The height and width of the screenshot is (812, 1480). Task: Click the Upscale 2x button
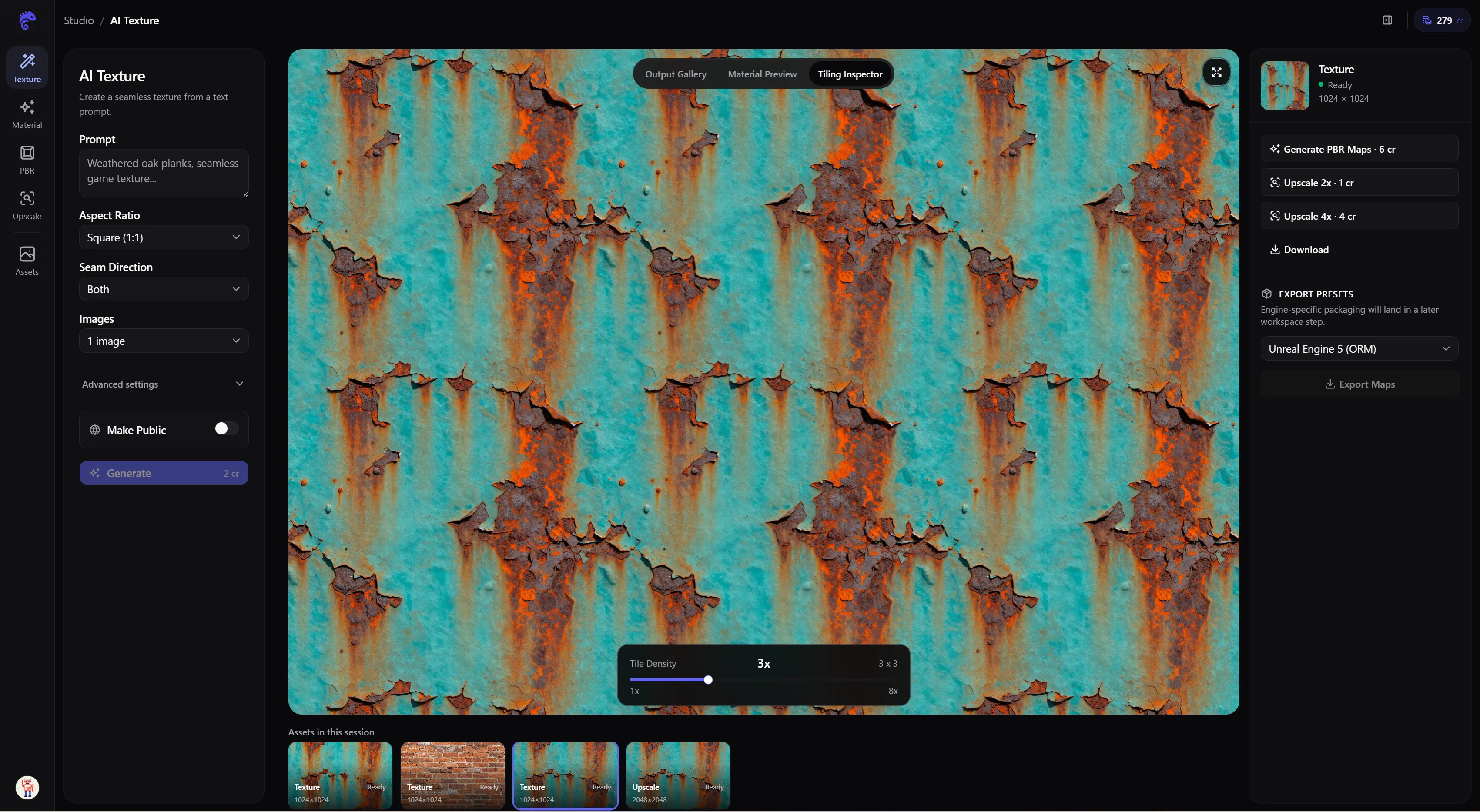click(1359, 183)
